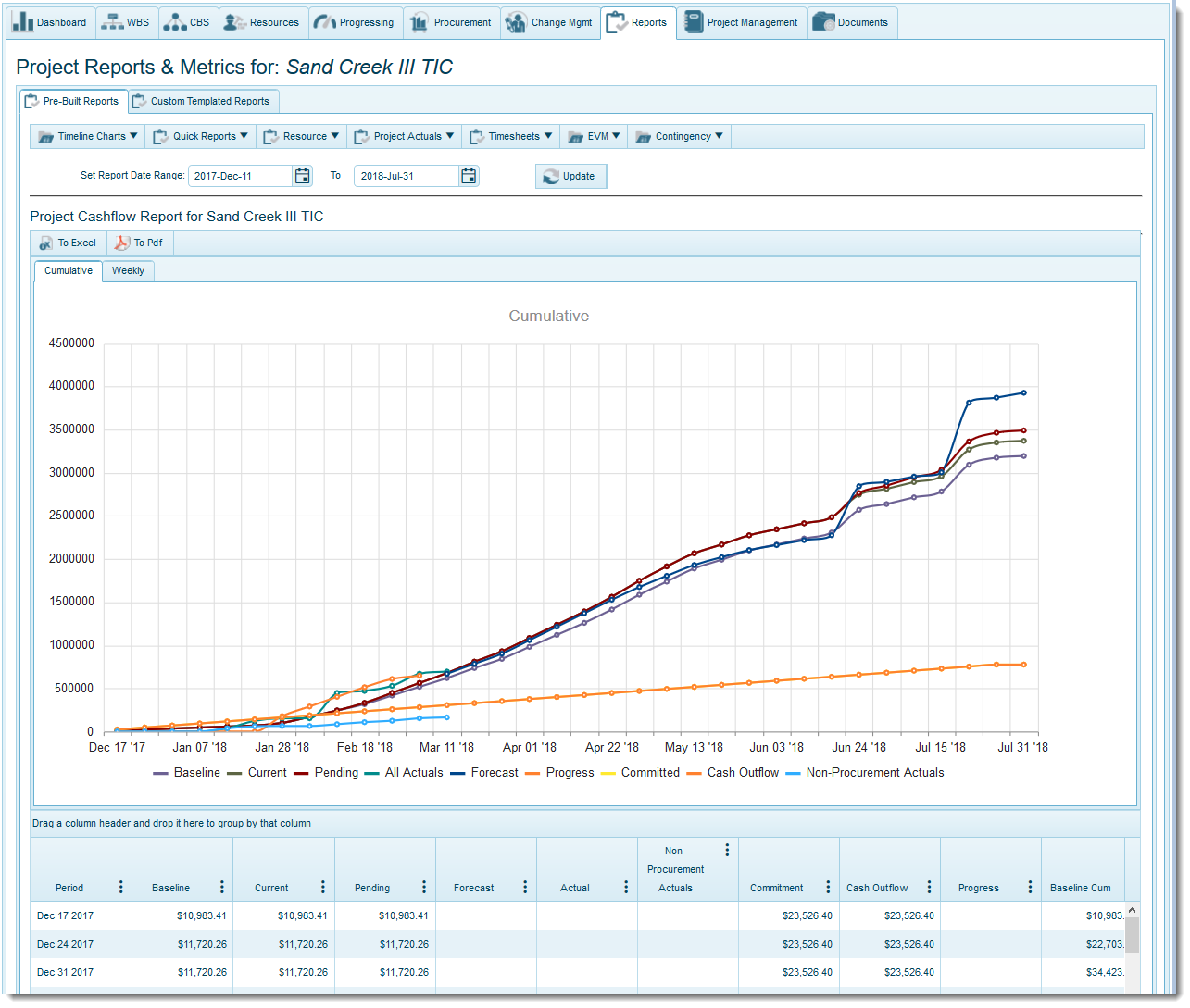Toggle Progress series in chart legend
Viewport: 1190px width, 1008px height.
(559, 773)
